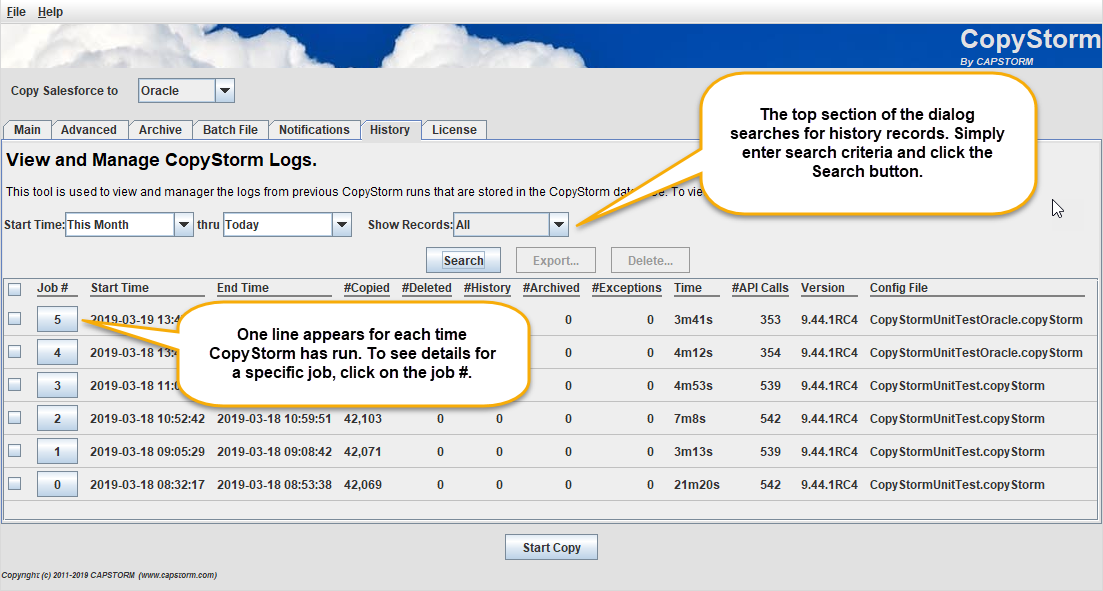Check the box for job 5
Image resolution: width=1103 pixels, height=591 pixels.
click(15, 319)
